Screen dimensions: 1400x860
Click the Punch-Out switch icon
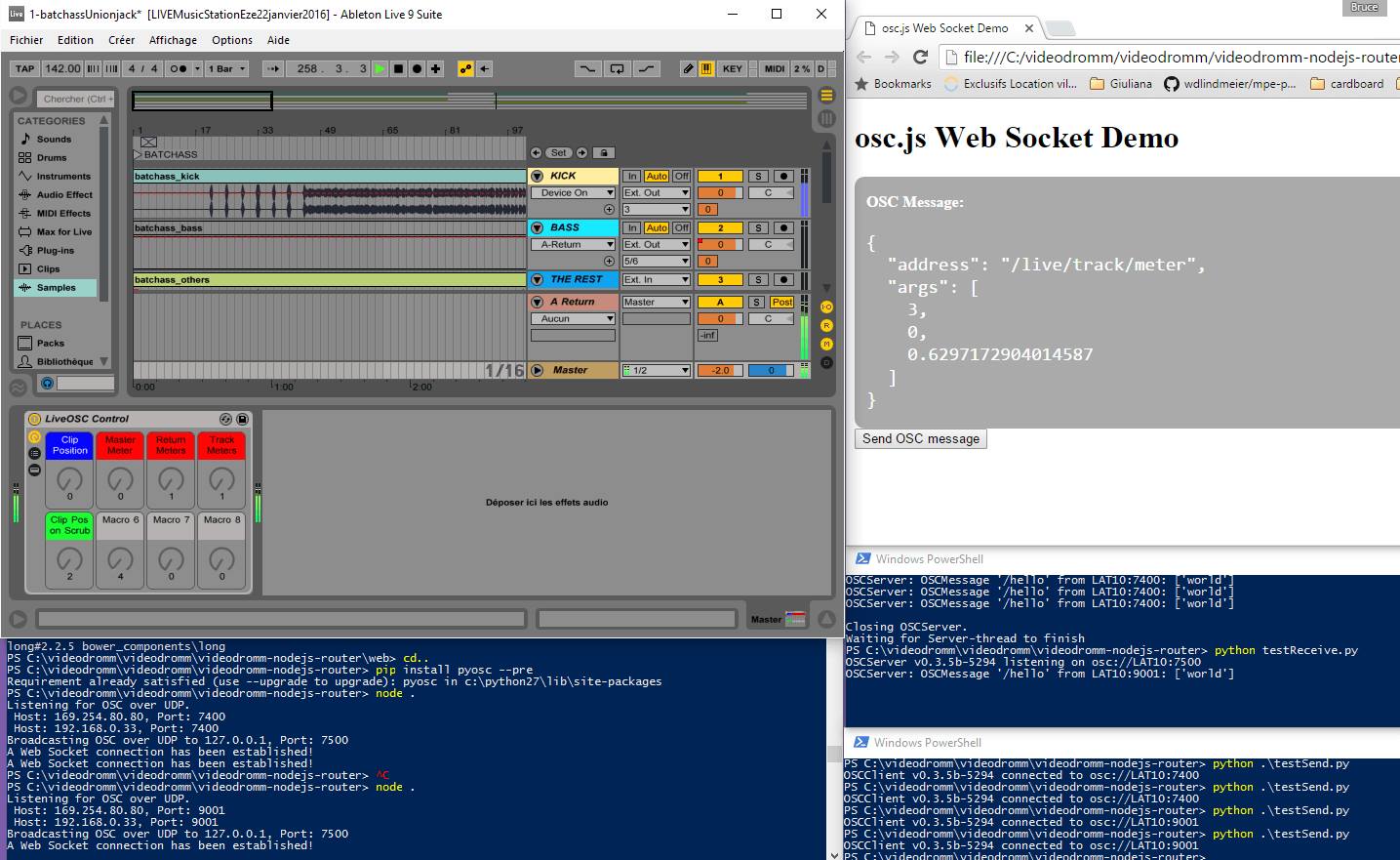point(646,68)
